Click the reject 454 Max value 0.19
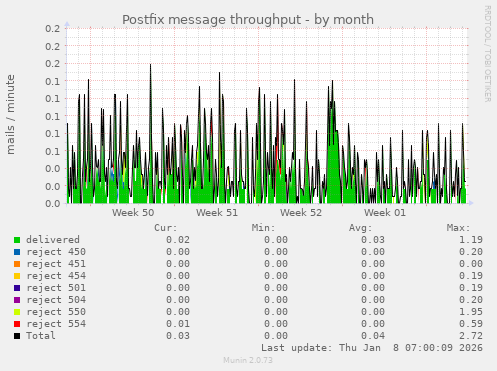Screen dimensions: 497x371 pyautogui.click(x=471, y=276)
